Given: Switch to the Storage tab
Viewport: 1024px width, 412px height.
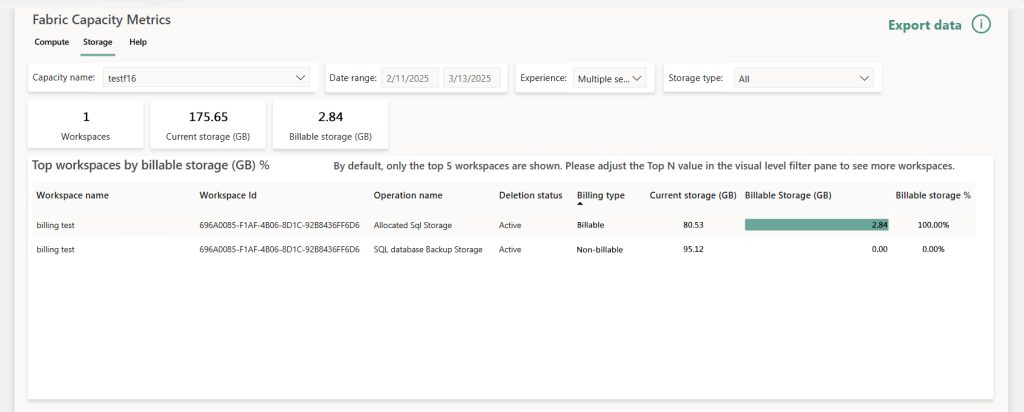Looking at the screenshot, I should [x=97, y=42].
